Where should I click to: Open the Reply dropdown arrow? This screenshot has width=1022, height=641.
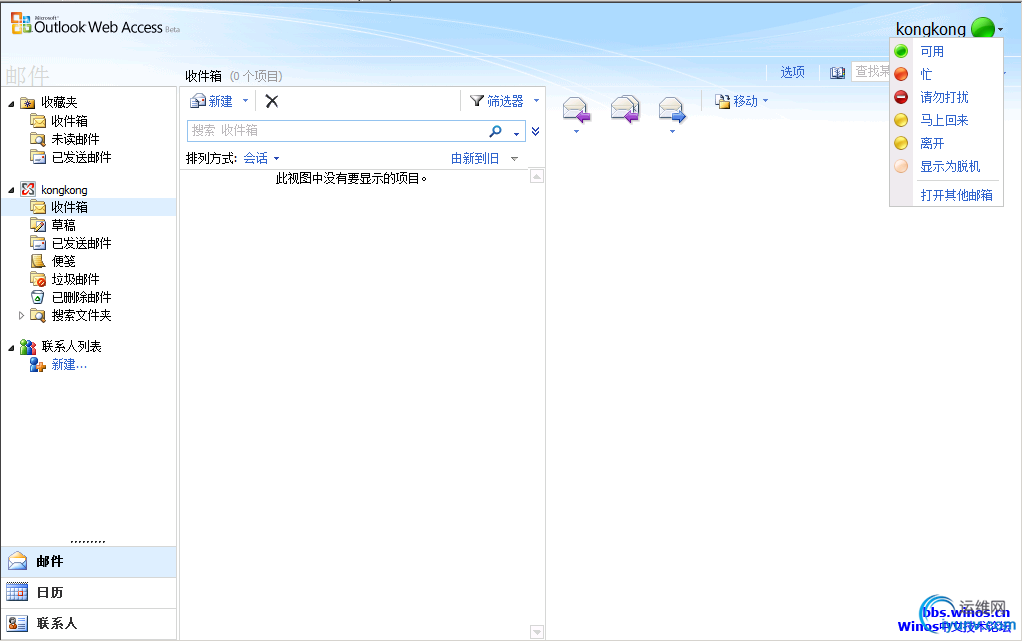[576, 132]
